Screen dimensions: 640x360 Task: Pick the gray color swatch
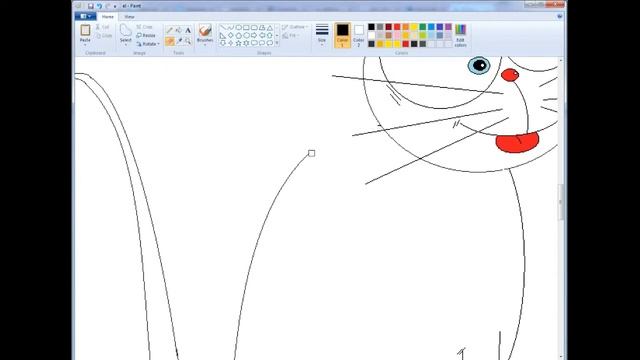tap(380, 27)
